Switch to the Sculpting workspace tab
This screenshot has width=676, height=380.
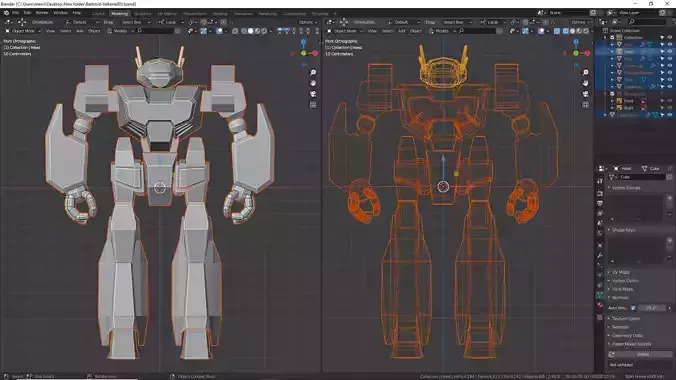pyautogui.click(x=143, y=14)
